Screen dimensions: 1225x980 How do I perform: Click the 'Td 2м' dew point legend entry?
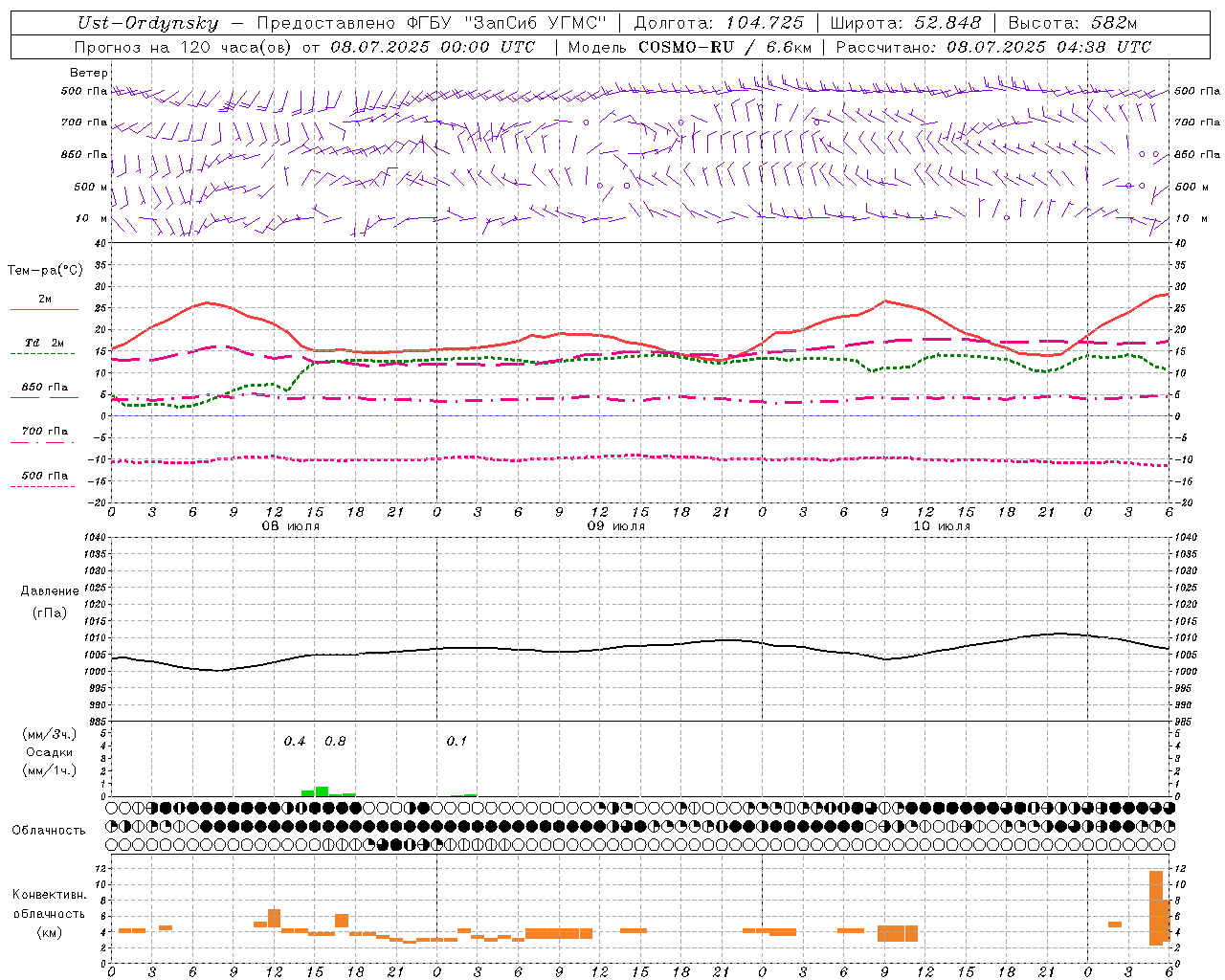tap(45, 343)
